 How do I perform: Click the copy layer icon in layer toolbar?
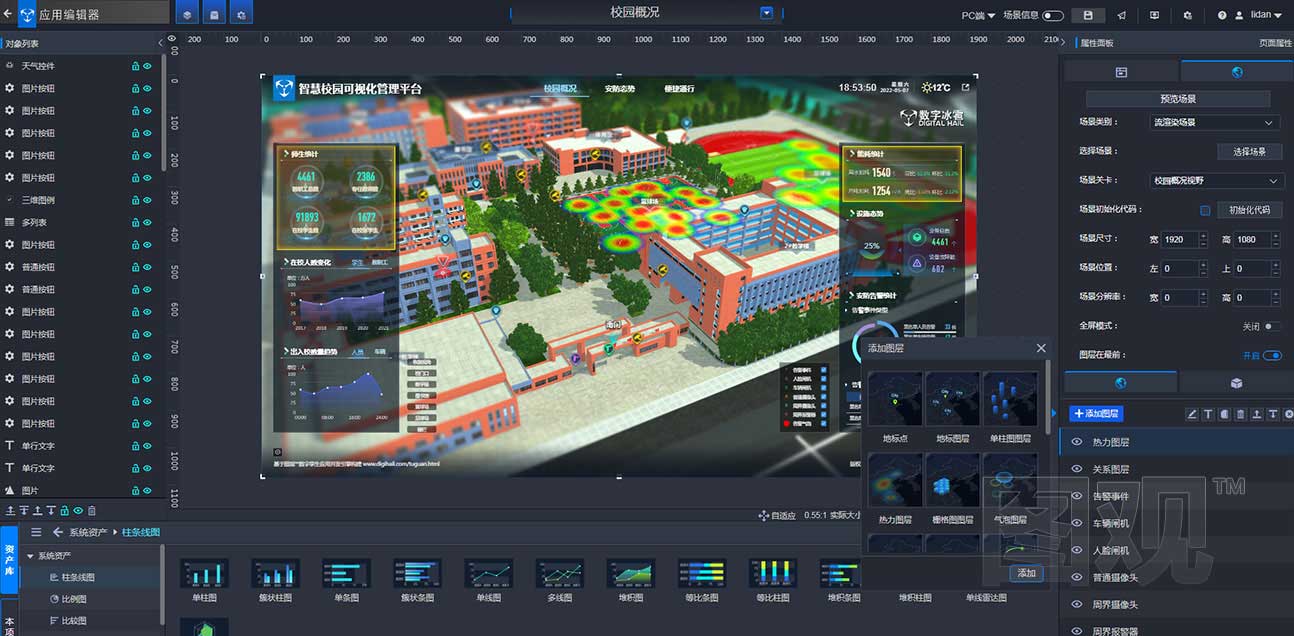pyautogui.click(x=1224, y=414)
